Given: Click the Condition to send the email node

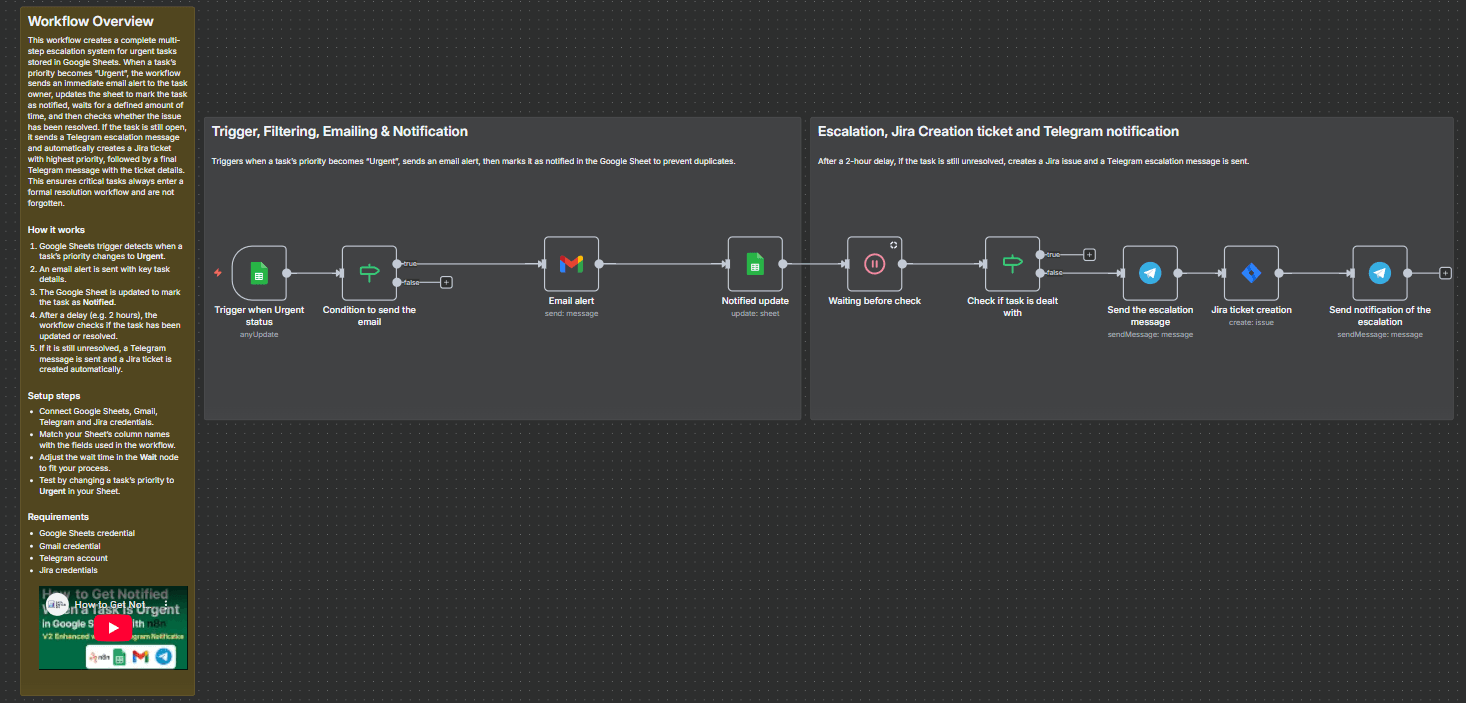Looking at the screenshot, I should click(x=369, y=272).
